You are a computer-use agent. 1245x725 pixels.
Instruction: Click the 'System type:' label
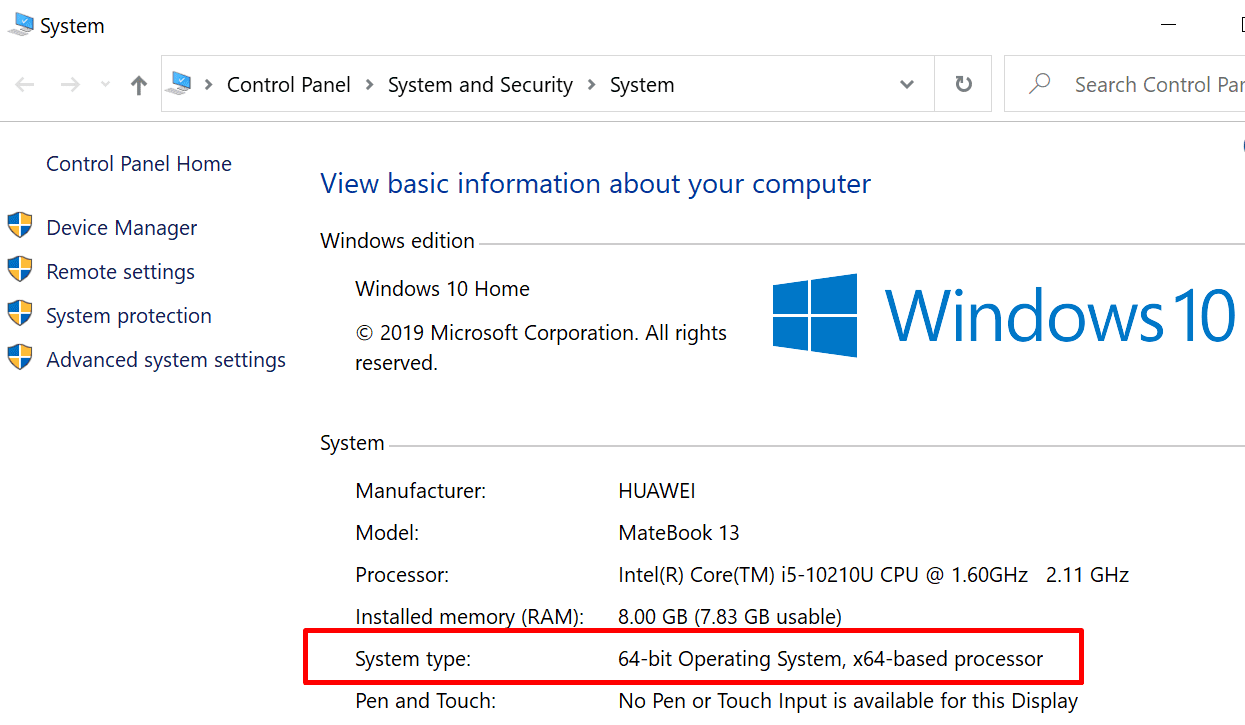[413, 659]
